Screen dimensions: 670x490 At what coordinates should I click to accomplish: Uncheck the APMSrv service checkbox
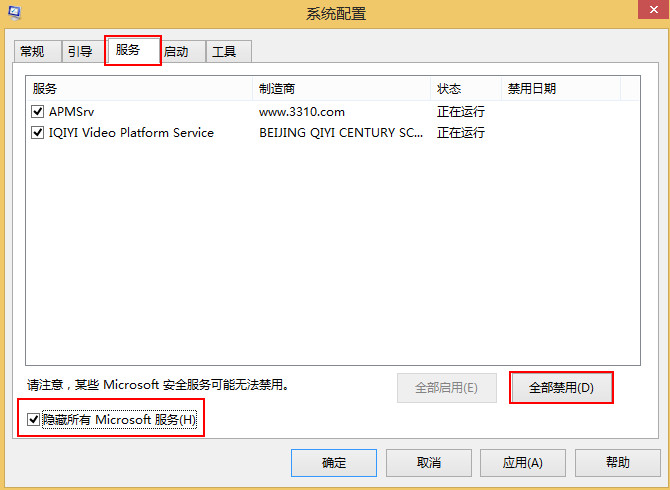[38, 111]
